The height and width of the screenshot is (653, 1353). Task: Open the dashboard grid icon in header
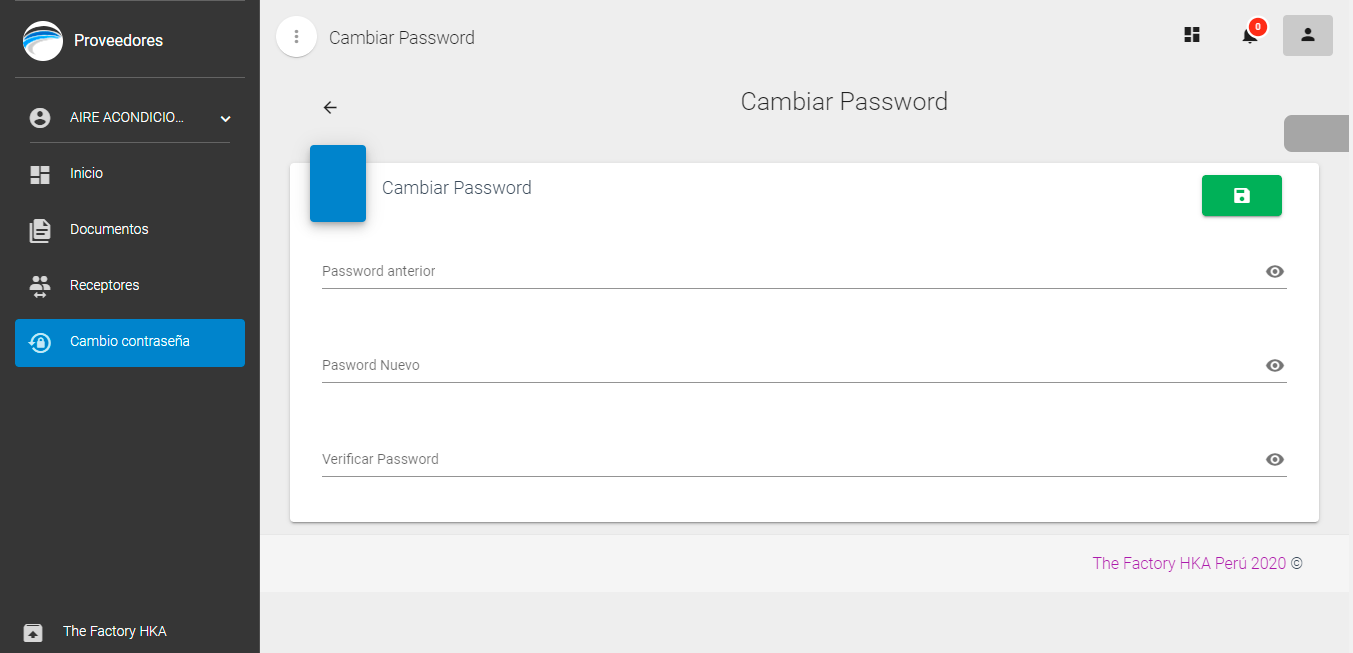1191,35
